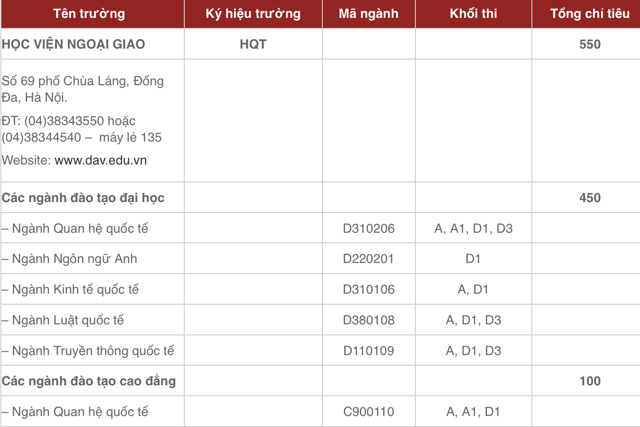
Task: Click the school code "HQT" cell
Action: (x=253, y=45)
